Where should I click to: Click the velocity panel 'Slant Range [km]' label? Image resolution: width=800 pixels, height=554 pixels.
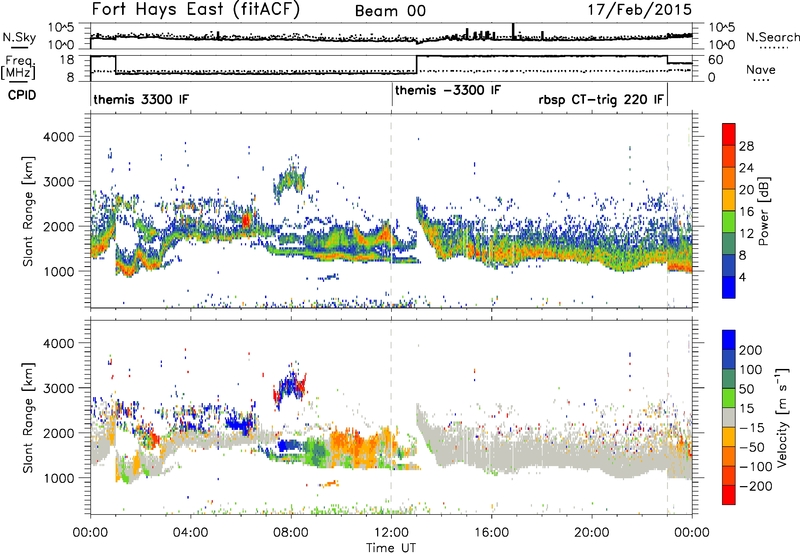click(28, 417)
